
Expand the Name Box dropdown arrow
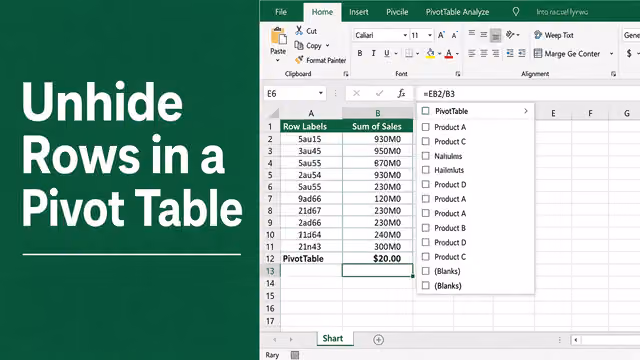321,93
